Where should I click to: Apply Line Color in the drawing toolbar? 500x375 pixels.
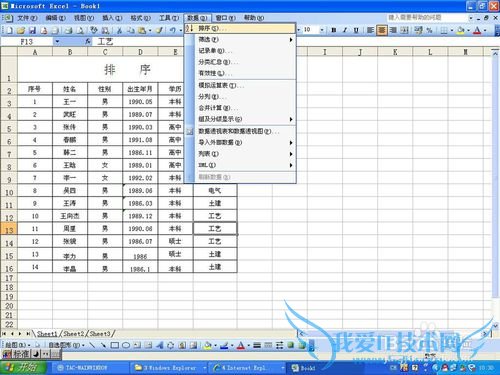click(x=224, y=345)
